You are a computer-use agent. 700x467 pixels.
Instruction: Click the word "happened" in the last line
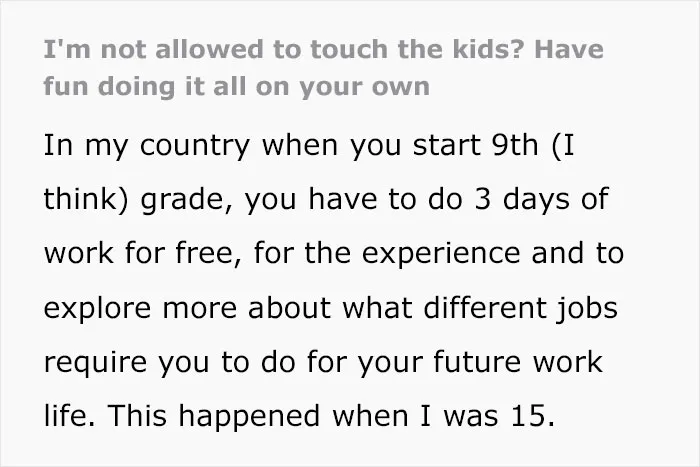point(250,417)
